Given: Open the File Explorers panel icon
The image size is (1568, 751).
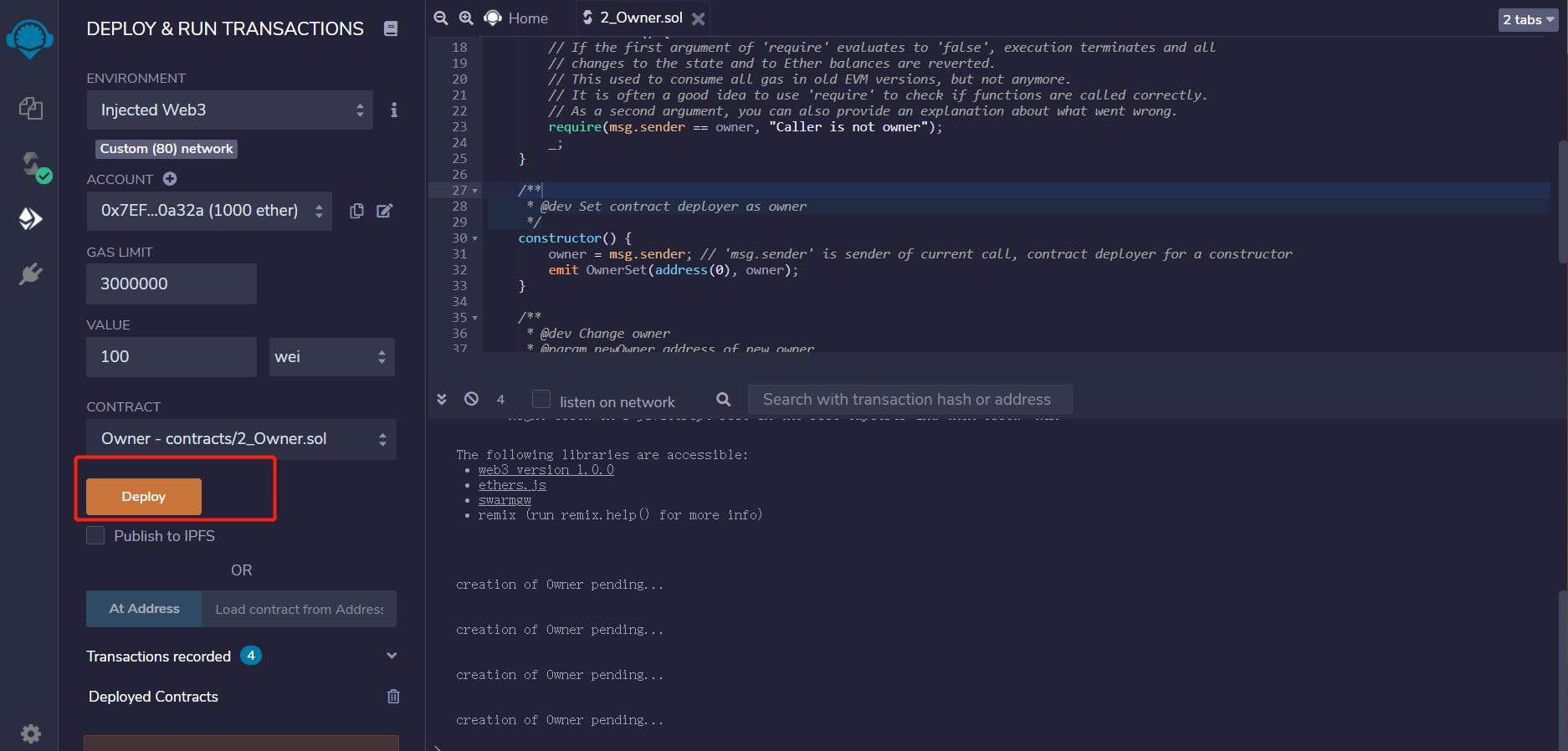Looking at the screenshot, I should tap(31, 108).
